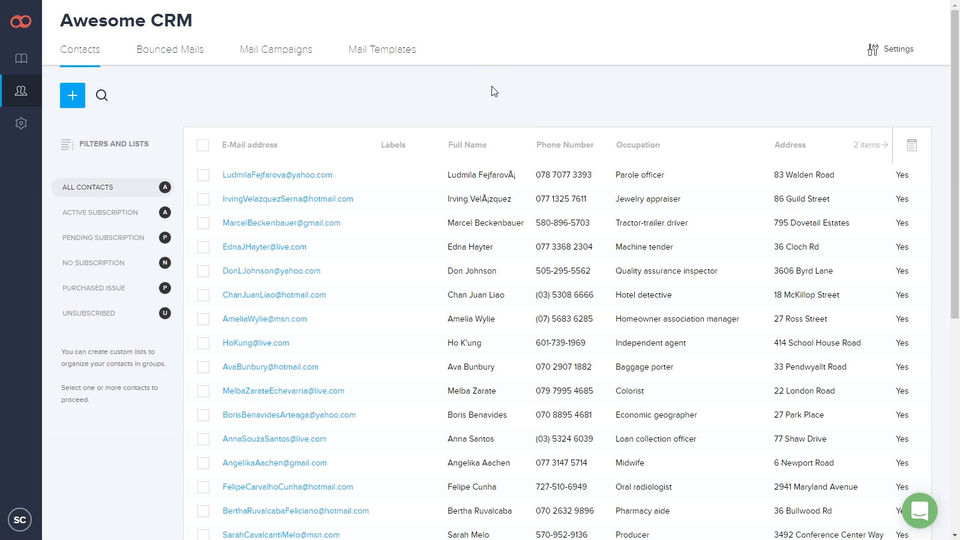
Task: Click the Filters and Lists icon
Action: (x=67, y=144)
